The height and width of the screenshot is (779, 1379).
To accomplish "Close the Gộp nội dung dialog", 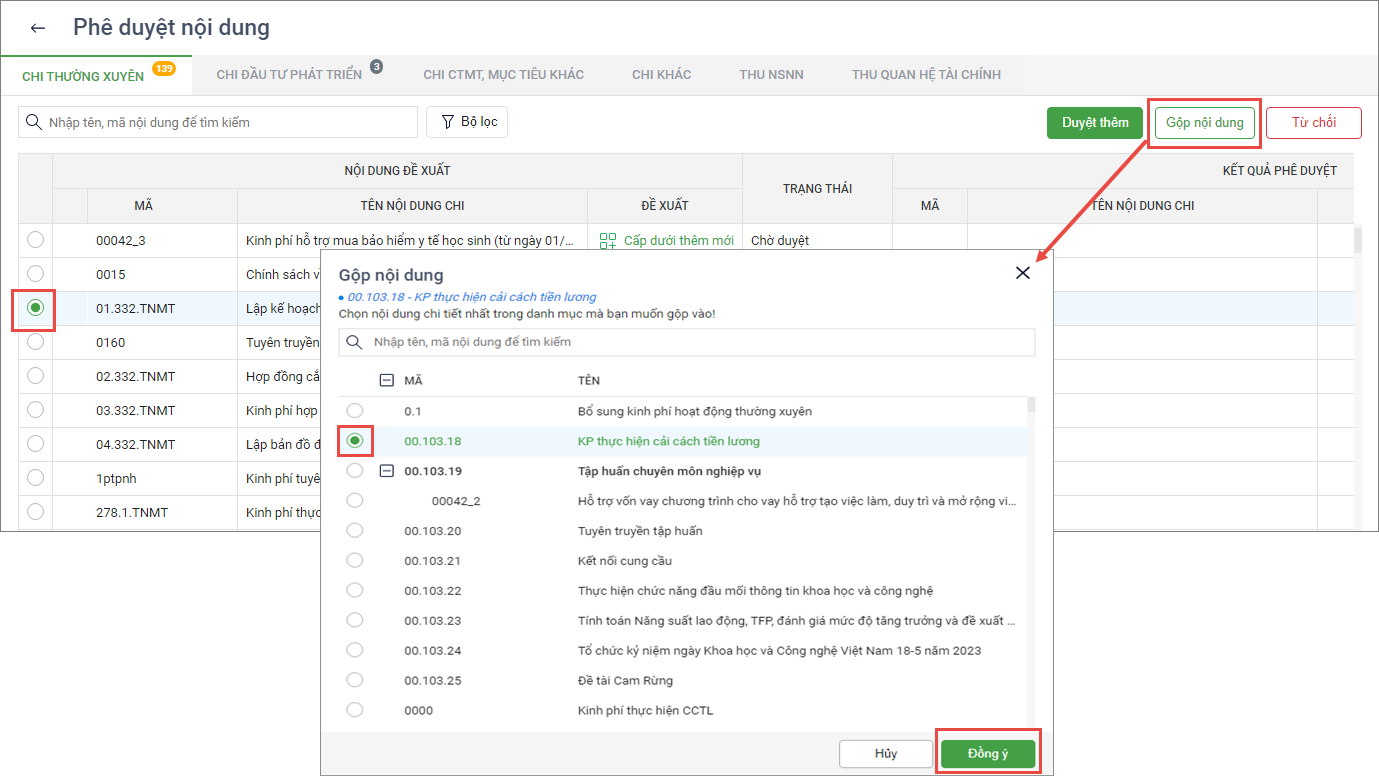I will click(1022, 273).
